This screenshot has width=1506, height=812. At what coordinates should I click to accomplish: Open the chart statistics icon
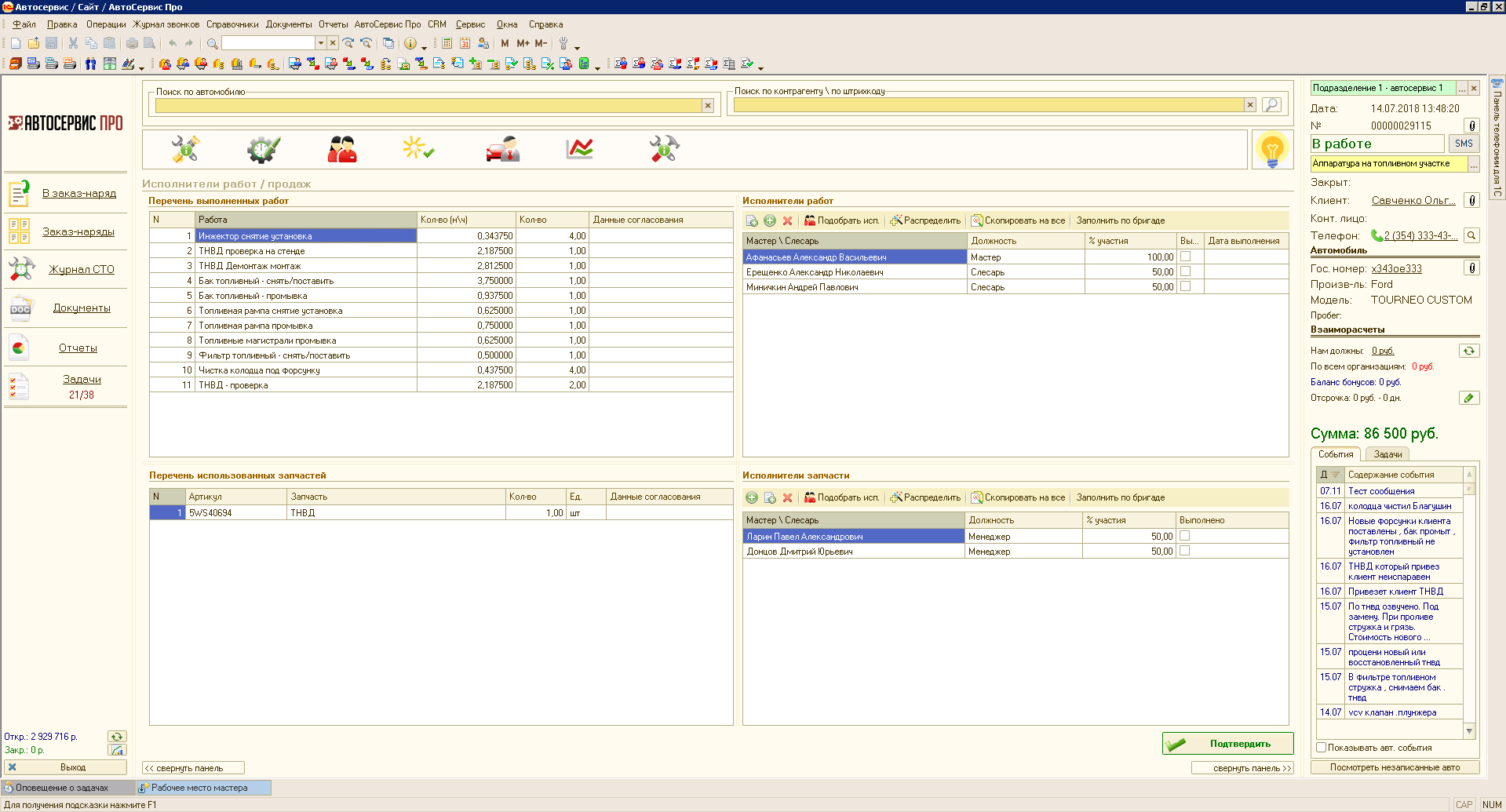point(579,148)
